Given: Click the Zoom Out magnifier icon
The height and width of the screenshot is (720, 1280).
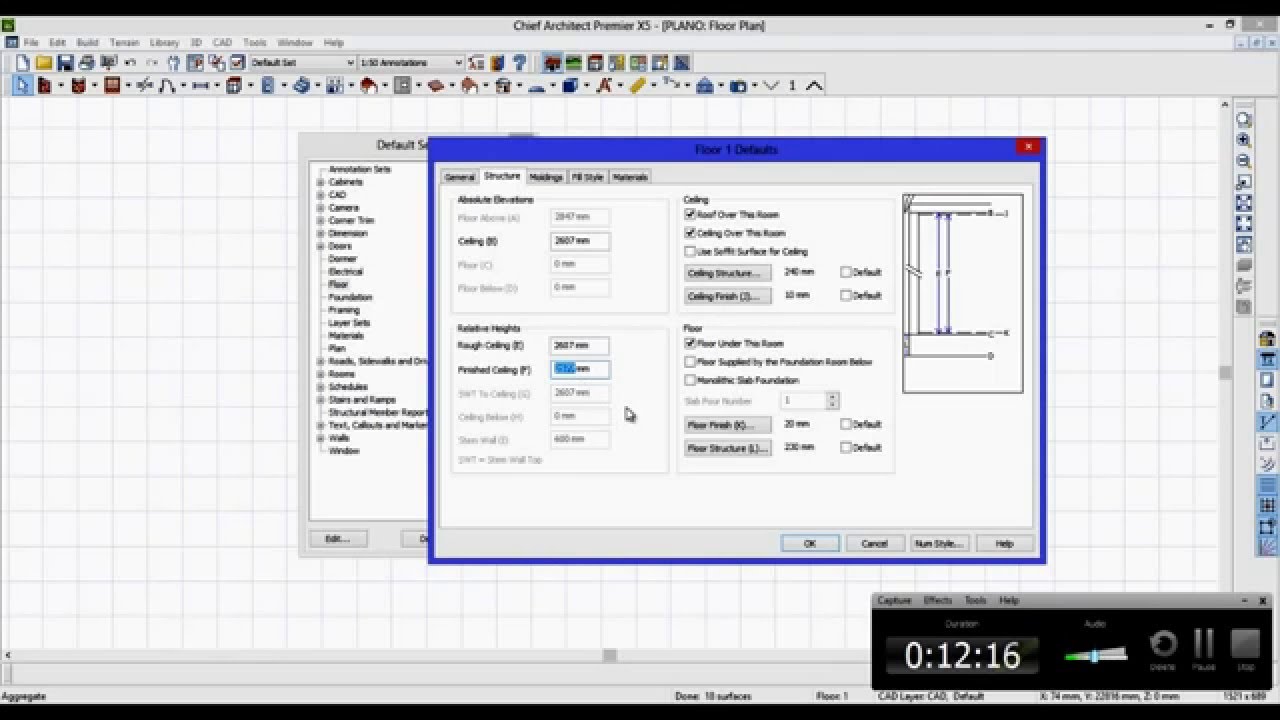Looking at the screenshot, I should coord(1244,161).
